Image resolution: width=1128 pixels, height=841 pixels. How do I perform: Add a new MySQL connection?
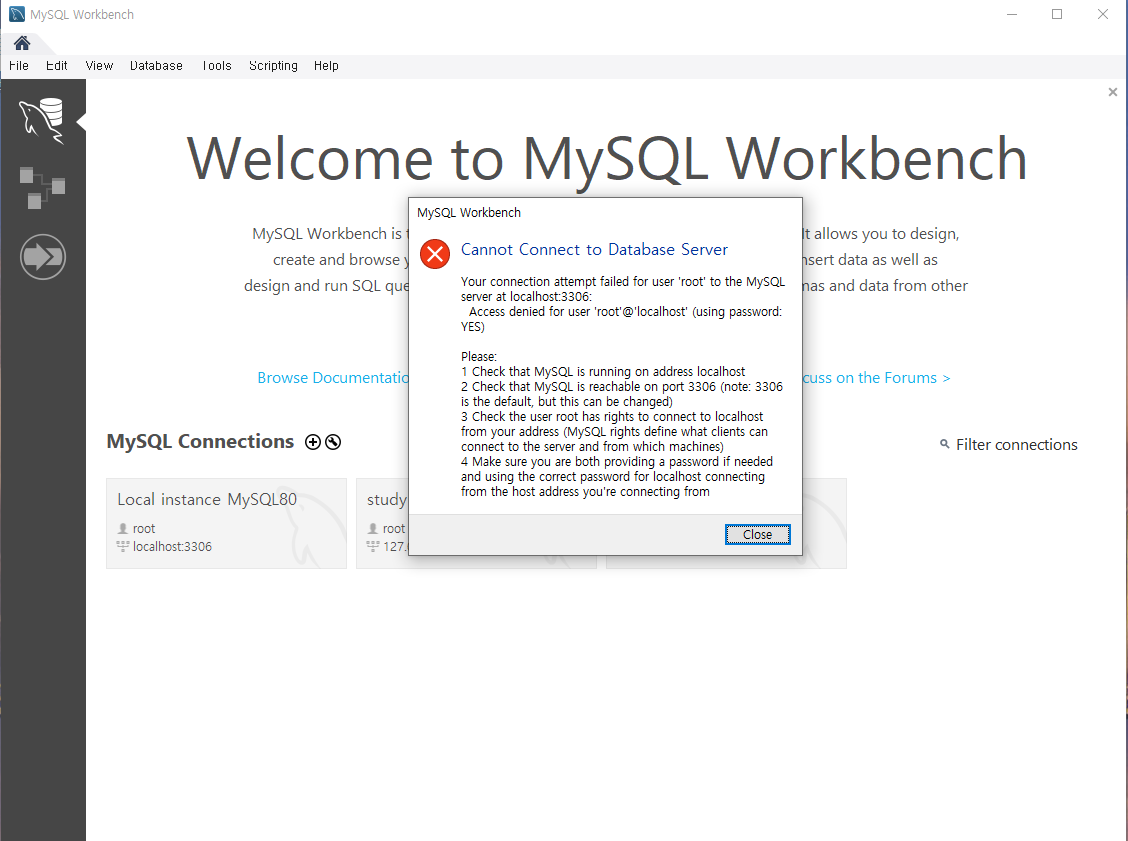tap(313, 442)
